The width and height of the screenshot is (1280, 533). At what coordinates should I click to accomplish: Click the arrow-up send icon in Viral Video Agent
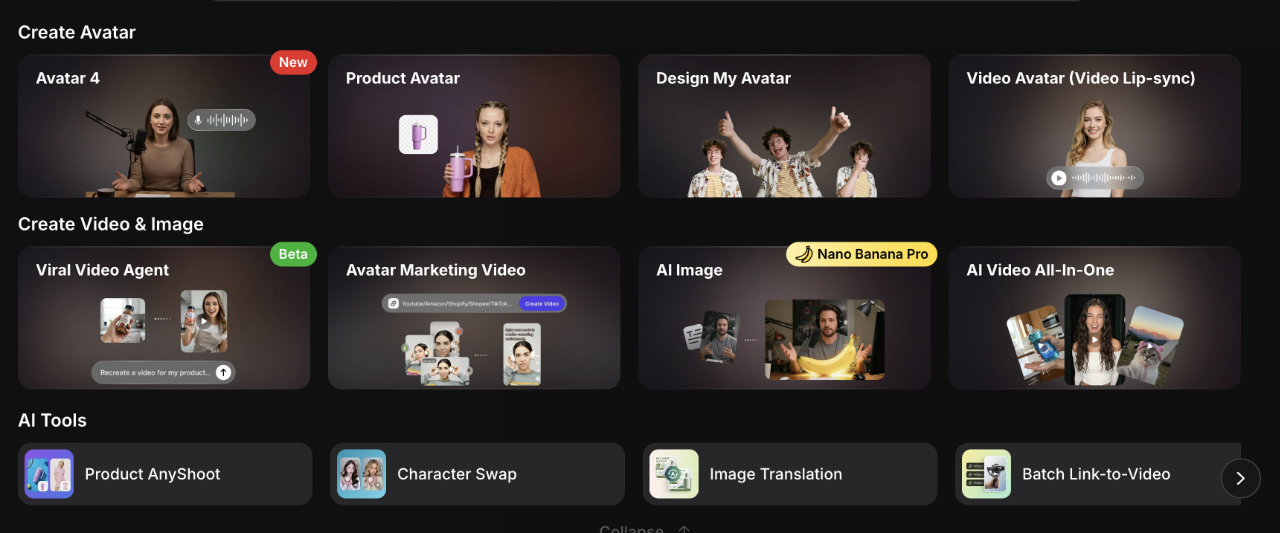pyautogui.click(x=224, y=372)
